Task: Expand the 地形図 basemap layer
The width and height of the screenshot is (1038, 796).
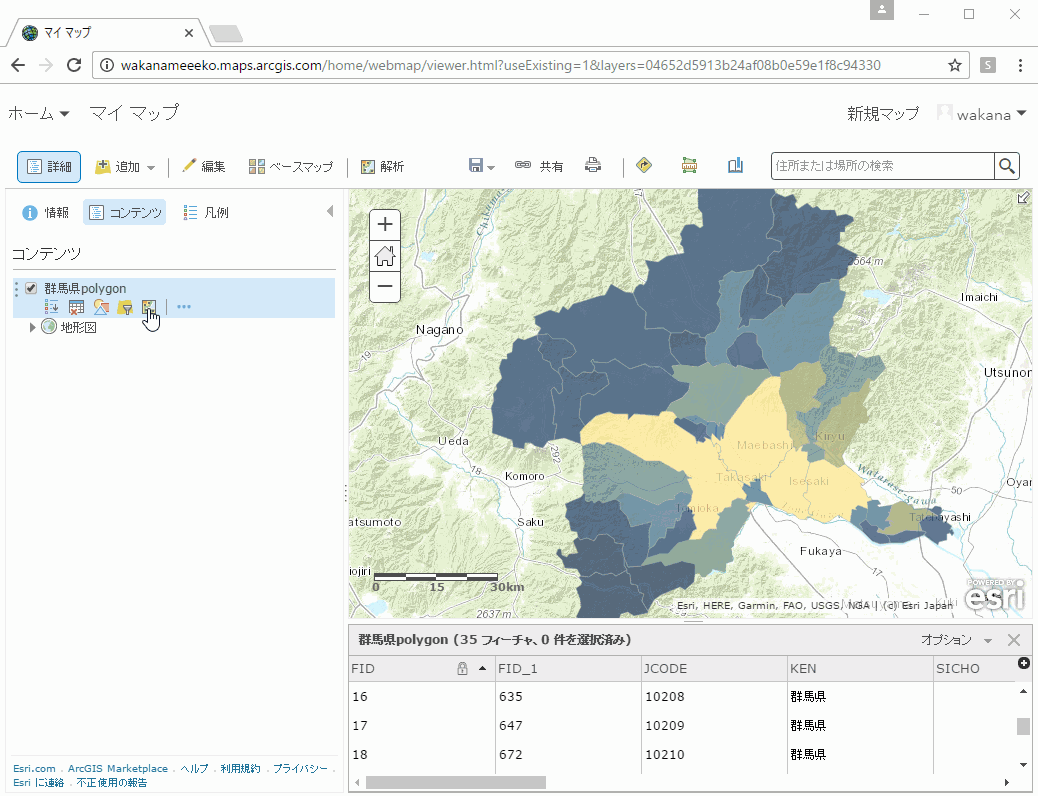Action: tap(32, 327)
